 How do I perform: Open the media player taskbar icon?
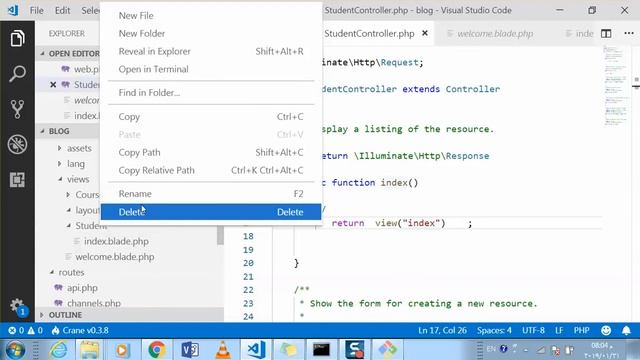pos(122,350)
